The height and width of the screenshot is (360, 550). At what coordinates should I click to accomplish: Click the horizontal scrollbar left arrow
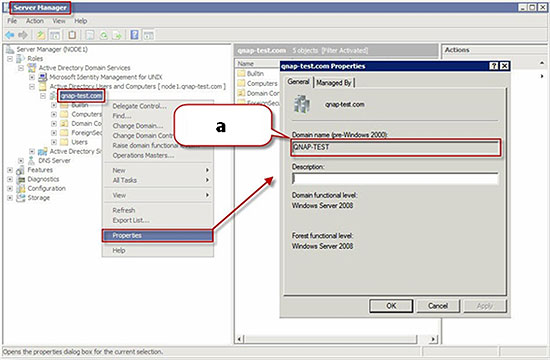click(239, 339)
